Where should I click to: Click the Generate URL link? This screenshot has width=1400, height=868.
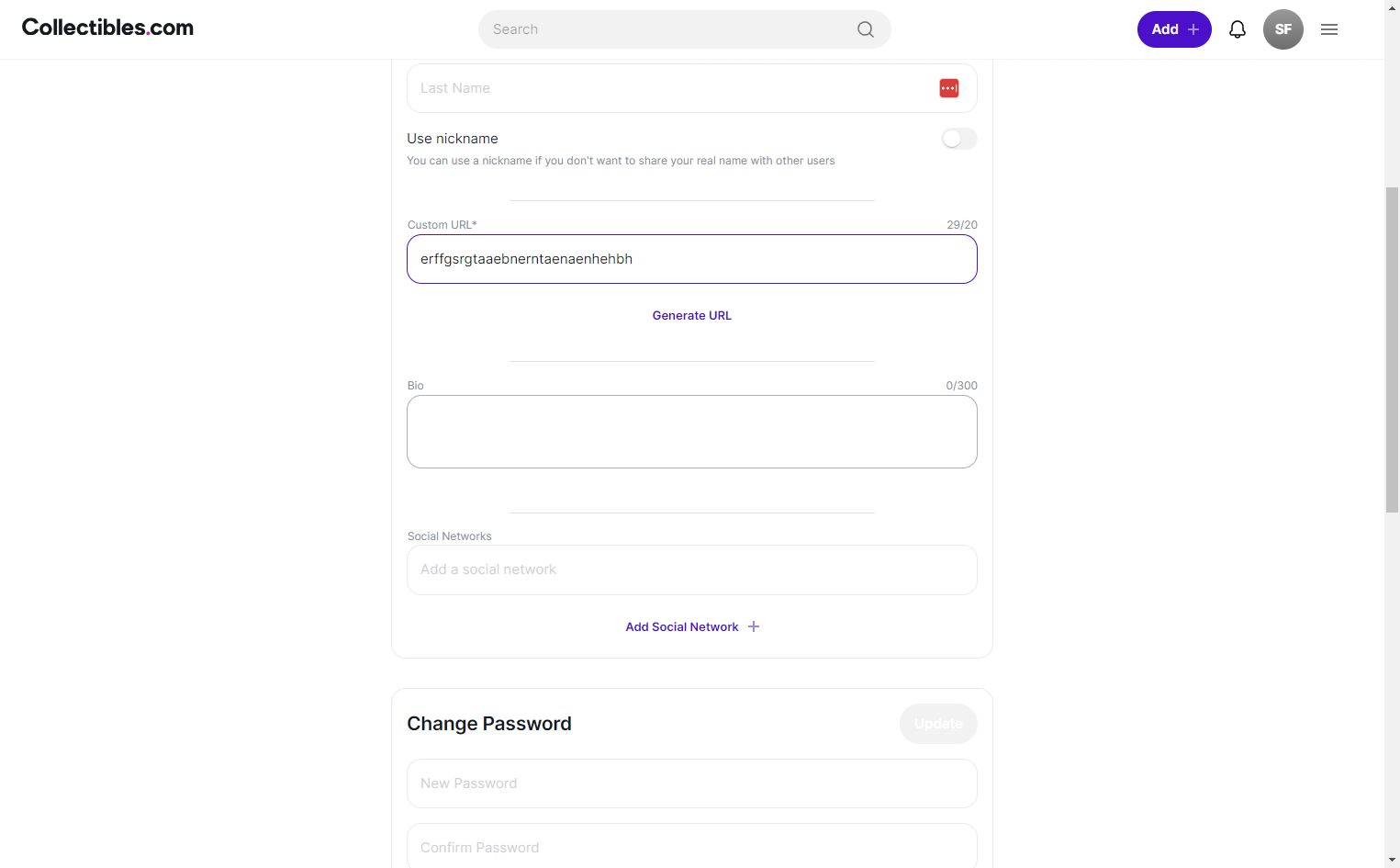point(692,315)
